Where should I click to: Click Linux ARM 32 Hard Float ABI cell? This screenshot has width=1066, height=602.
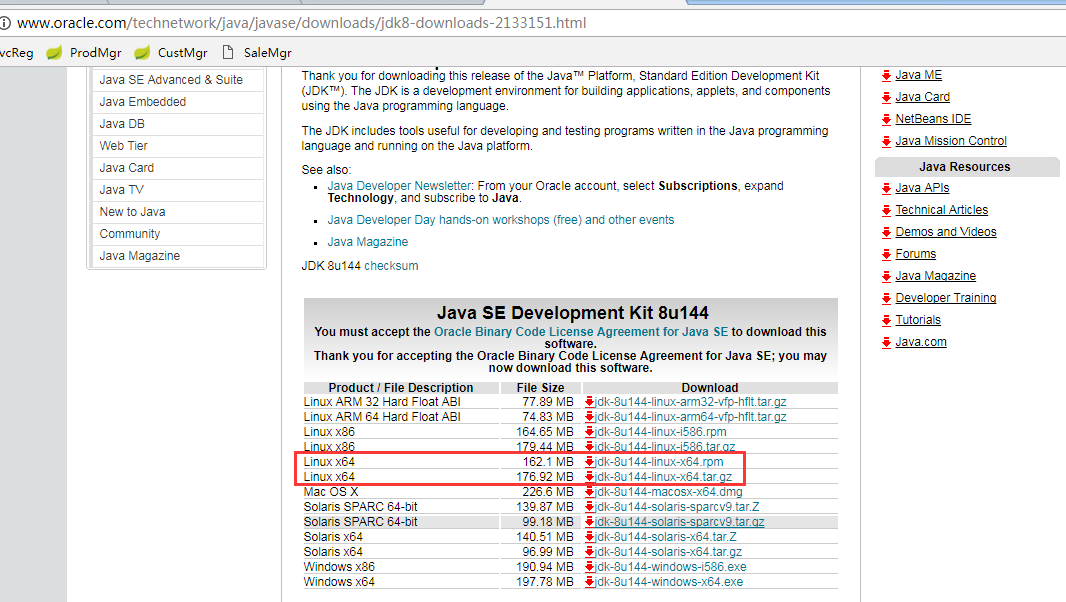coord(382,402)
